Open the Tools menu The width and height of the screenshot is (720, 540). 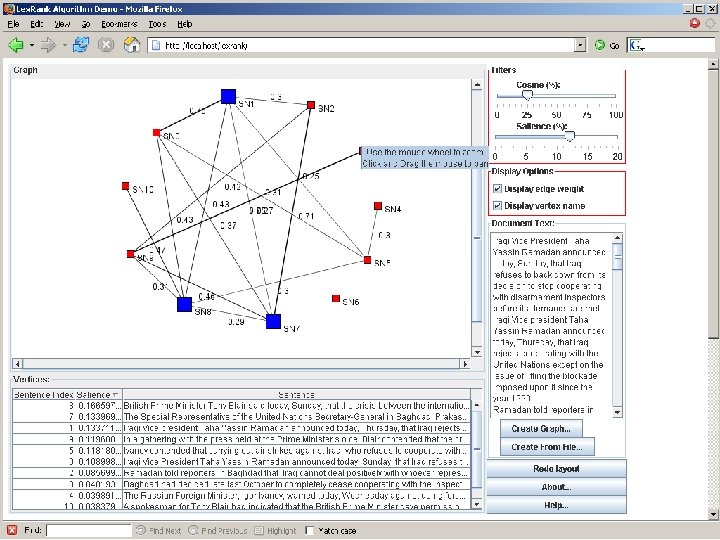click(157, 24)
